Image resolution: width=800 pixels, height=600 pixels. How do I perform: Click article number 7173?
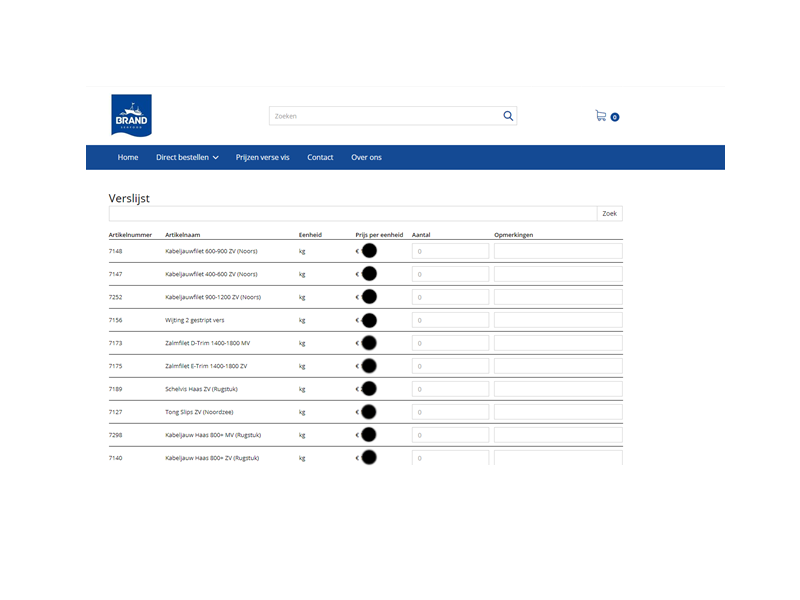click(115, 343)
